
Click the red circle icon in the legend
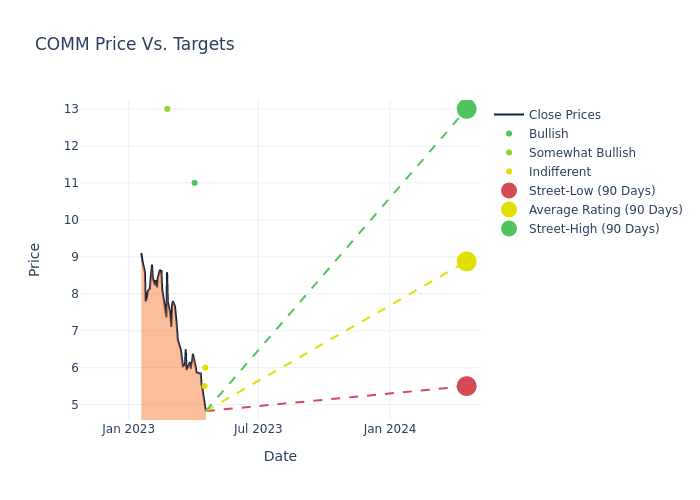coord(509,191)
